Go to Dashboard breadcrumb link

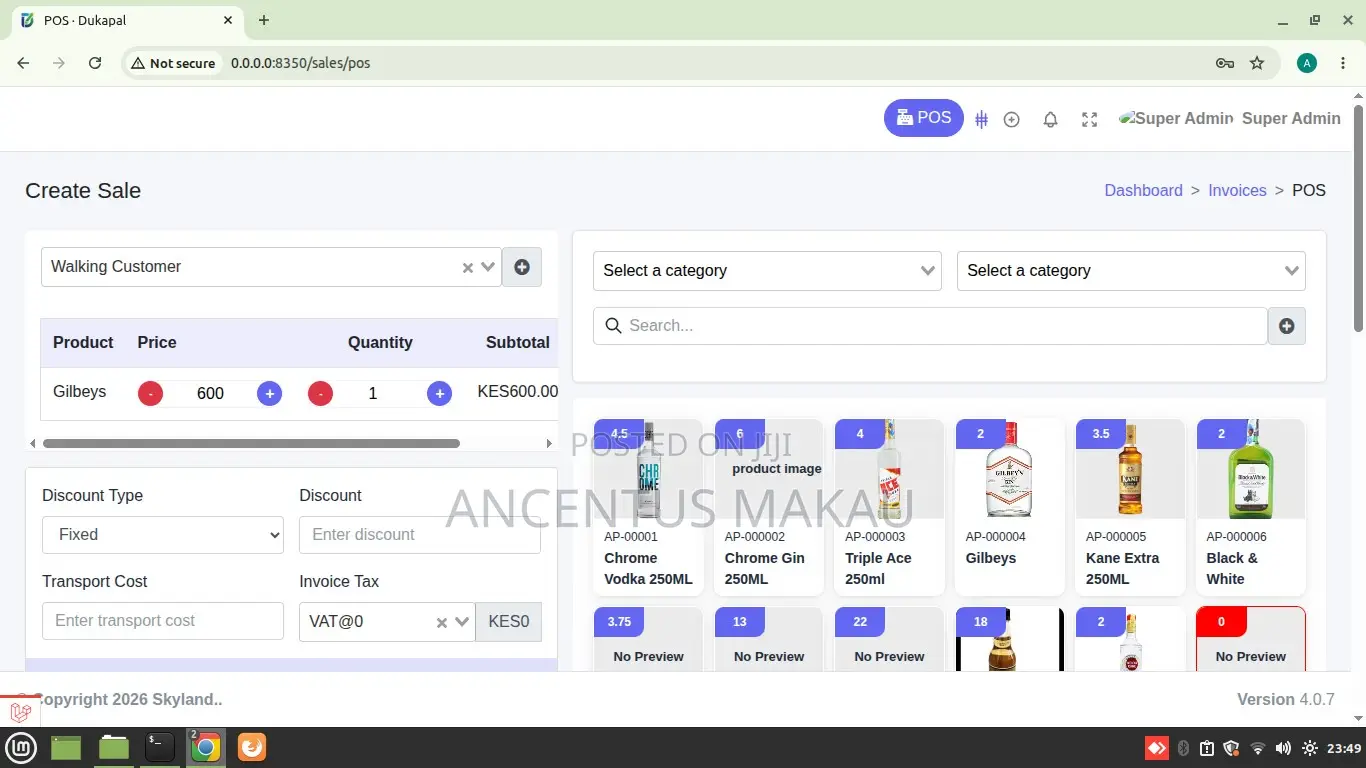pyautogui.click(x=1143, y=190)
